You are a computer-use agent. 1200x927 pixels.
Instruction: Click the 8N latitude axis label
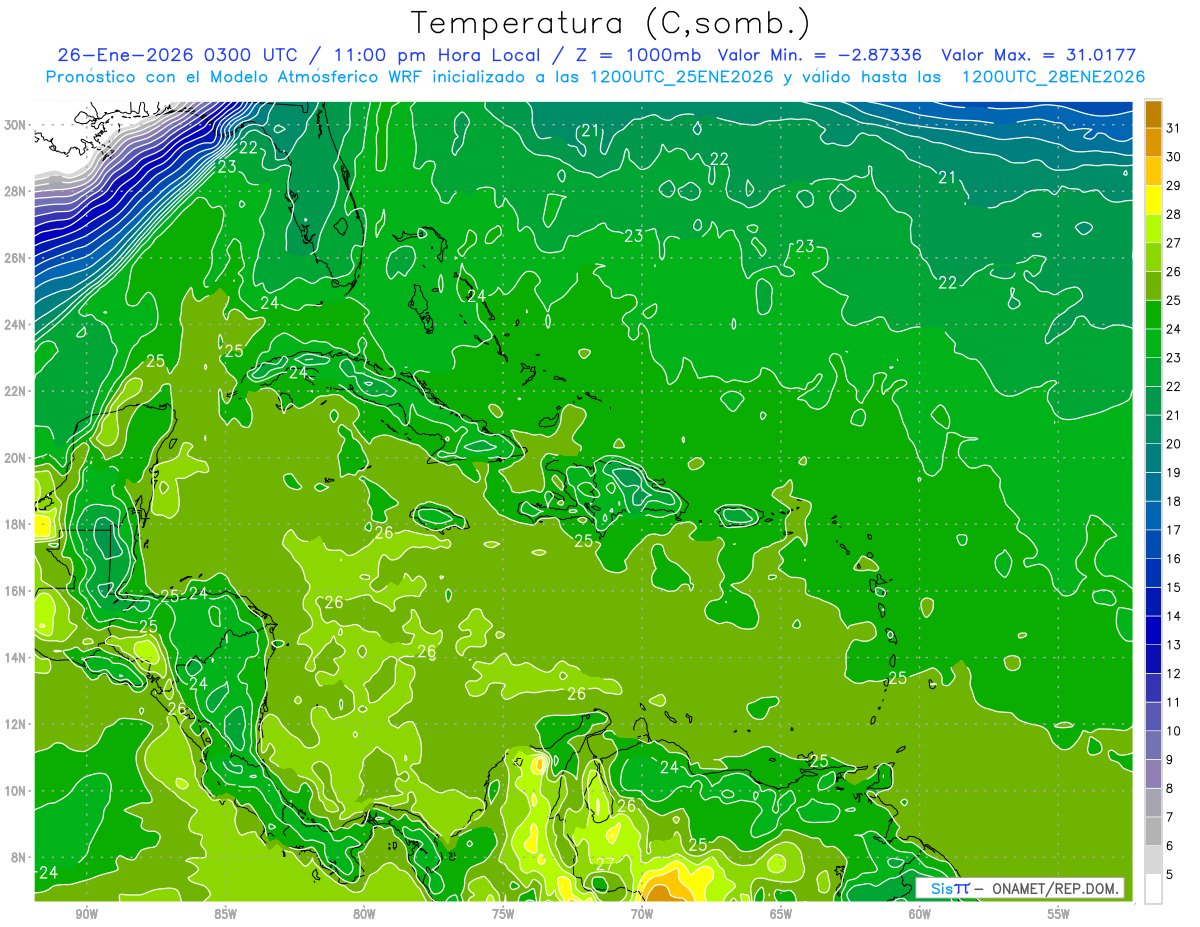click(x=19, y=857)
